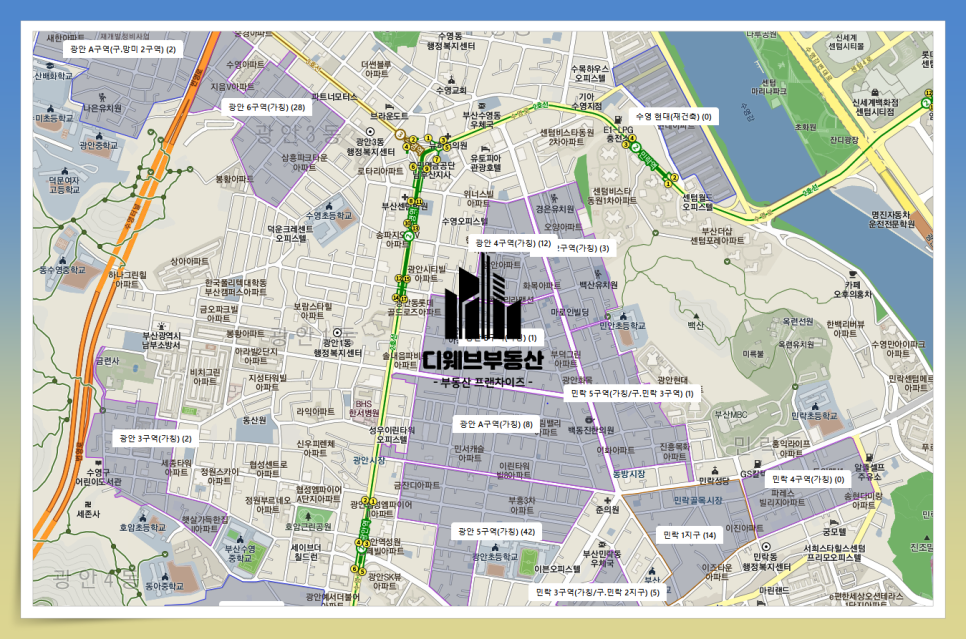Click the 동산원 map text
The width and height of the screenshot is (966, 639).
pos(254,420)
